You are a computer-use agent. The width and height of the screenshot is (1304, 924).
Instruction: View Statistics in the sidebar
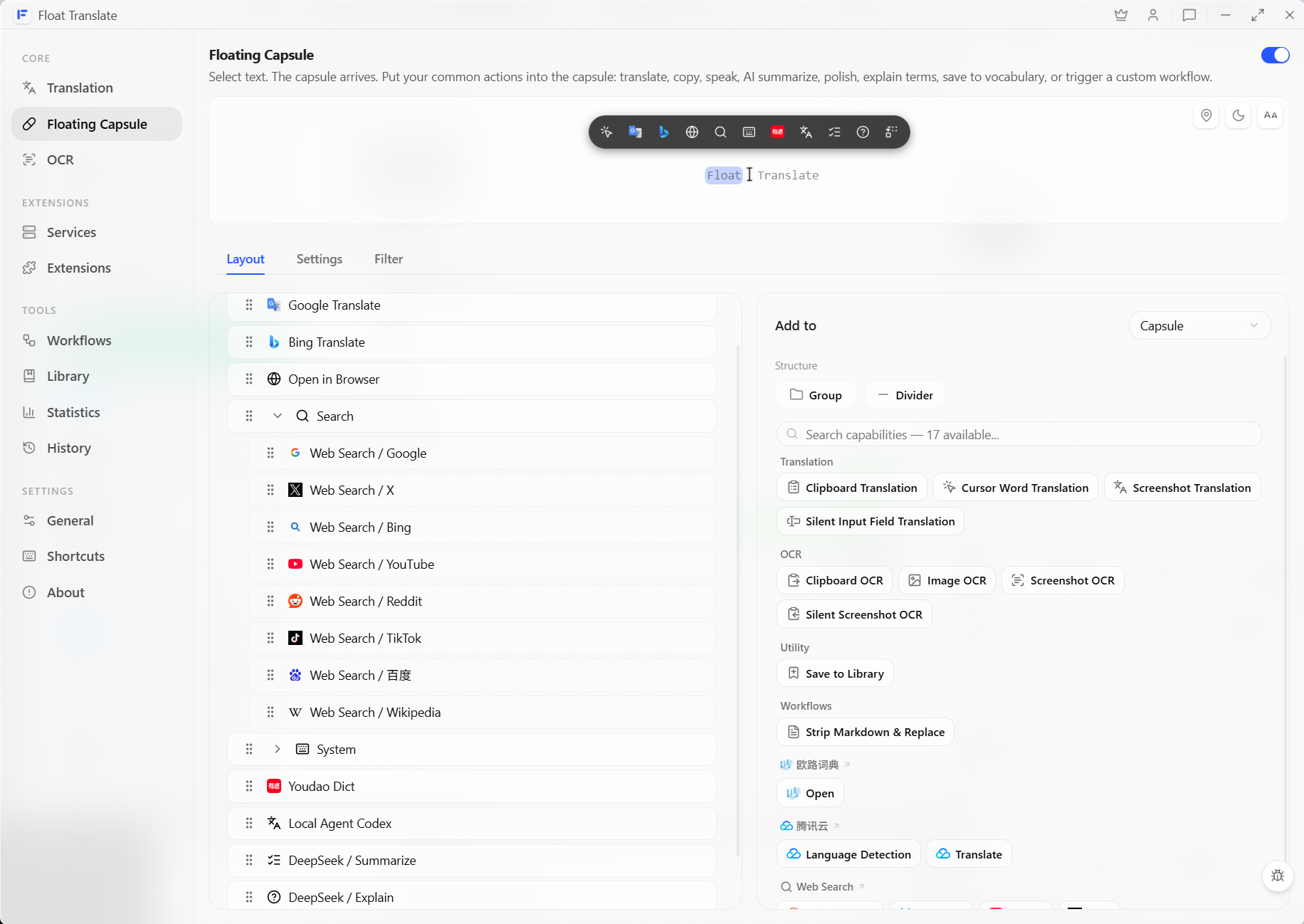tap(97, 413)
